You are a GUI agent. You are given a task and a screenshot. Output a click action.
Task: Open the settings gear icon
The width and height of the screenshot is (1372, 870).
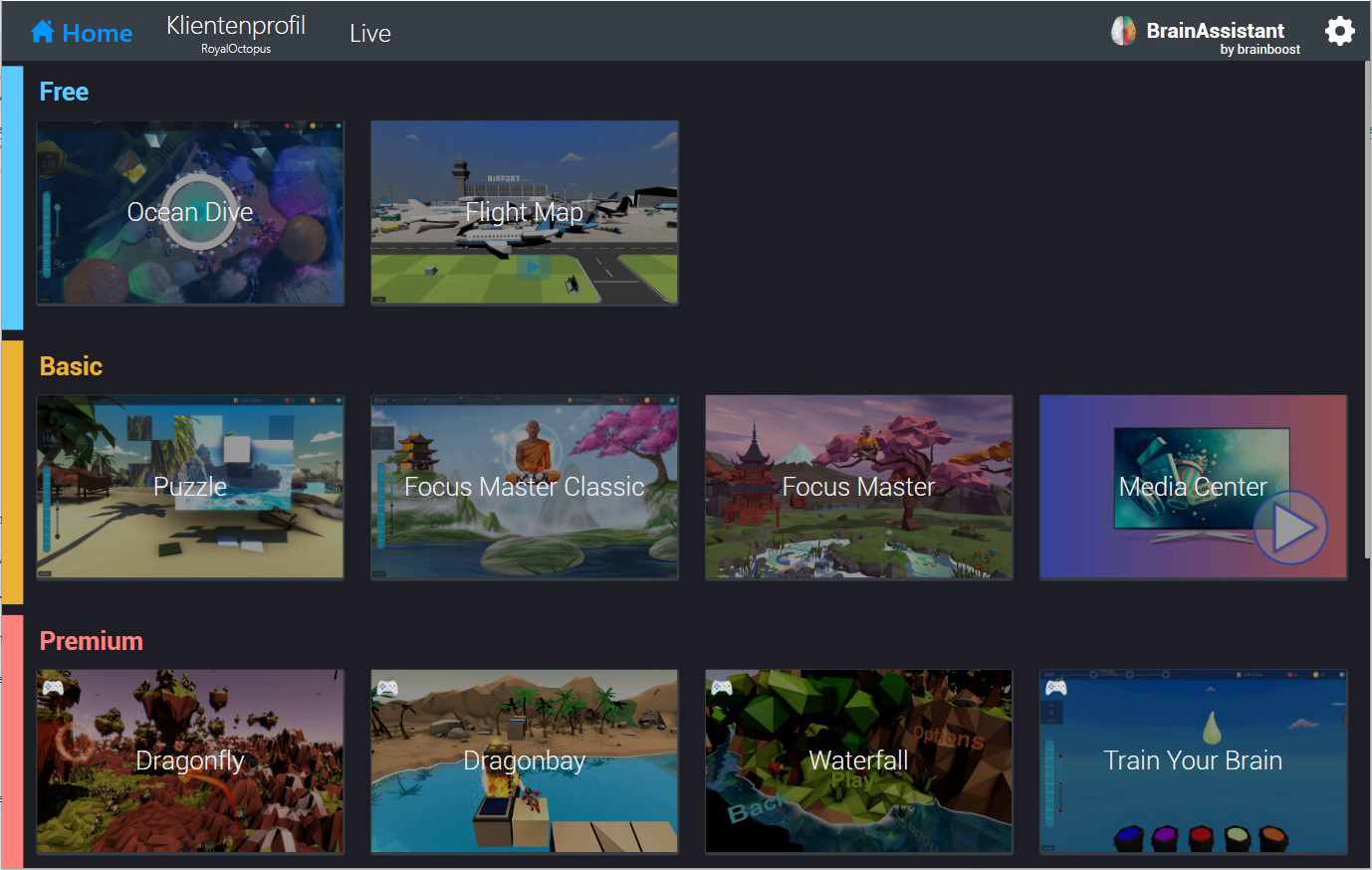click(1339, 31)
